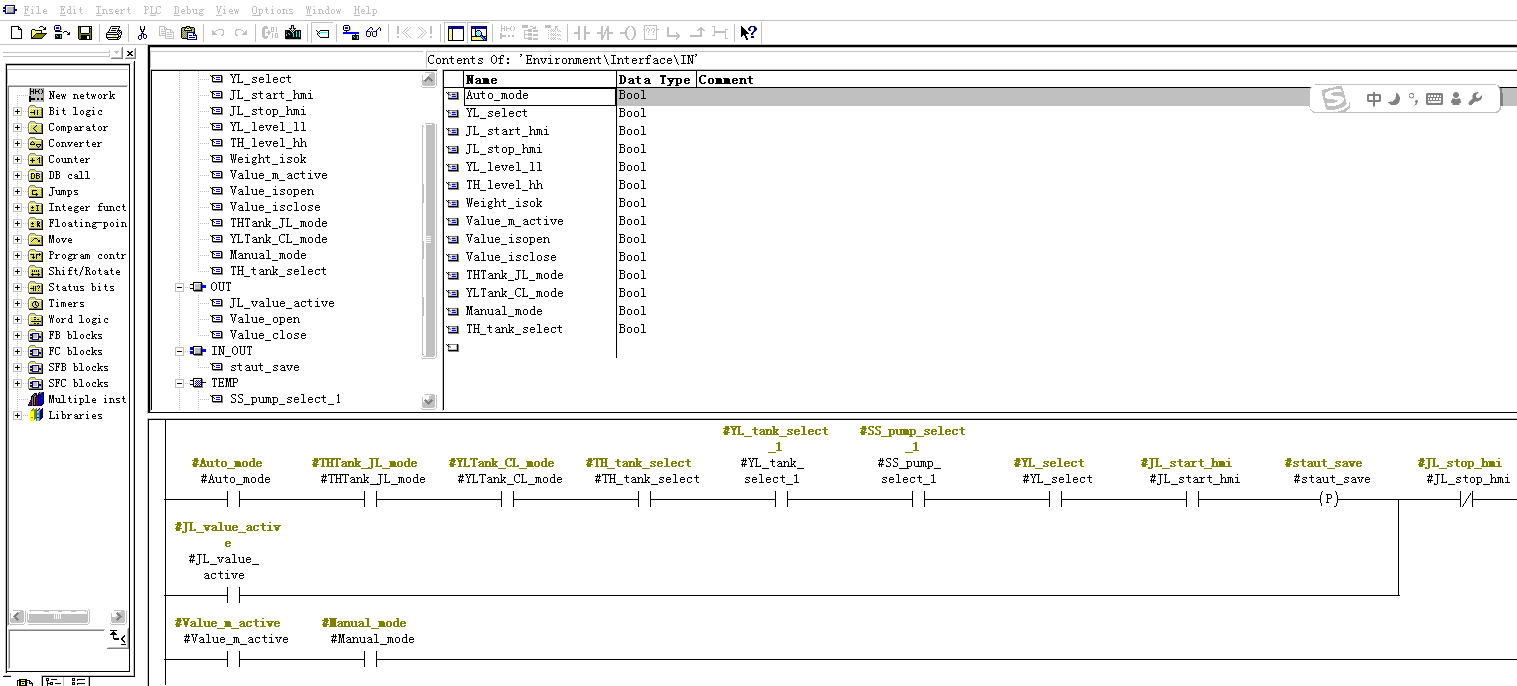Click the New network catalog icon

point(36,95)
